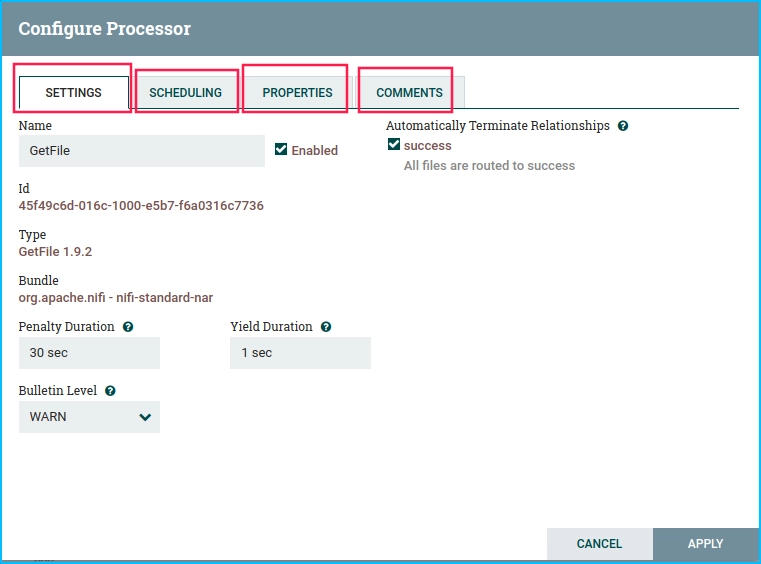The image size is (761, 564).
Task: Click the Automatically Terminate Relationships label
Action: 497,126
